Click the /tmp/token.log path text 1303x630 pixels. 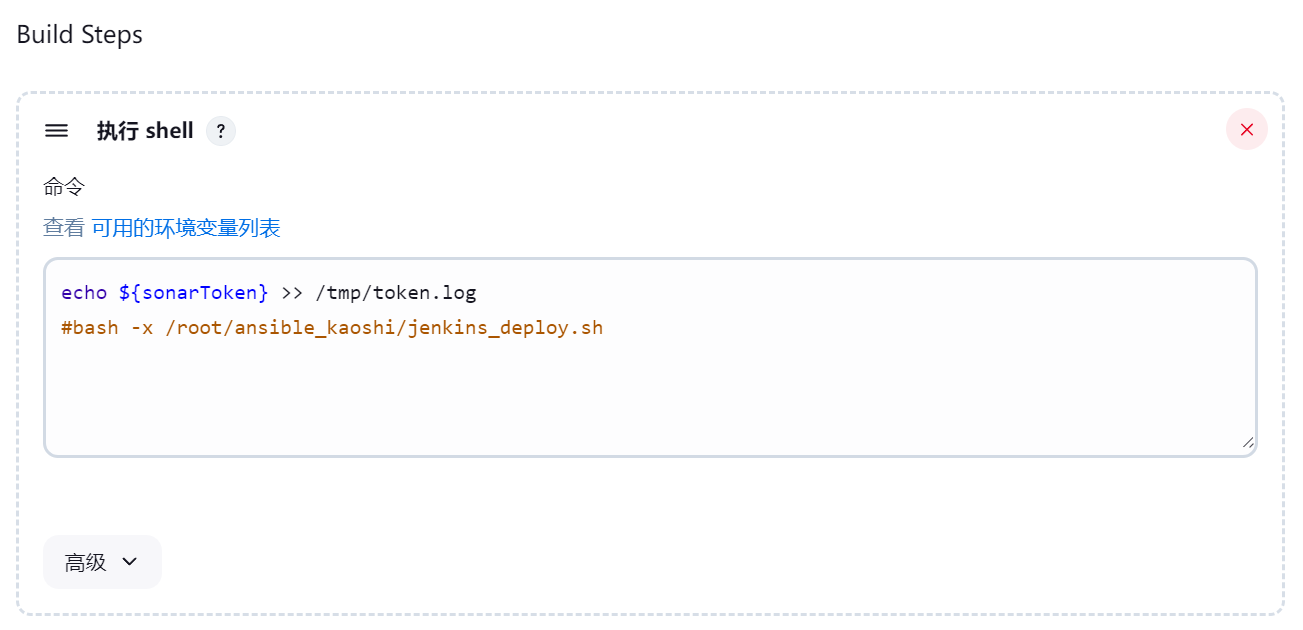pyautogui.click(x=396, y=293)
